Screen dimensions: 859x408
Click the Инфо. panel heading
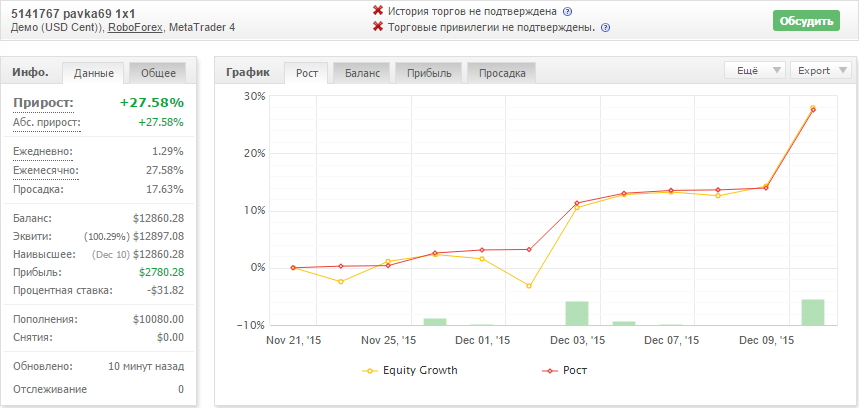click(31, 72)
